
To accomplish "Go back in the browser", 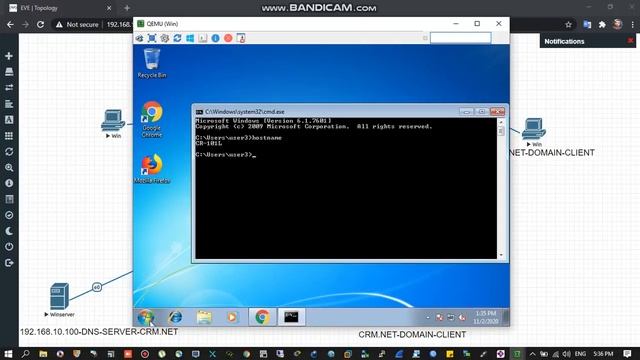I will (x=10, y=24).
